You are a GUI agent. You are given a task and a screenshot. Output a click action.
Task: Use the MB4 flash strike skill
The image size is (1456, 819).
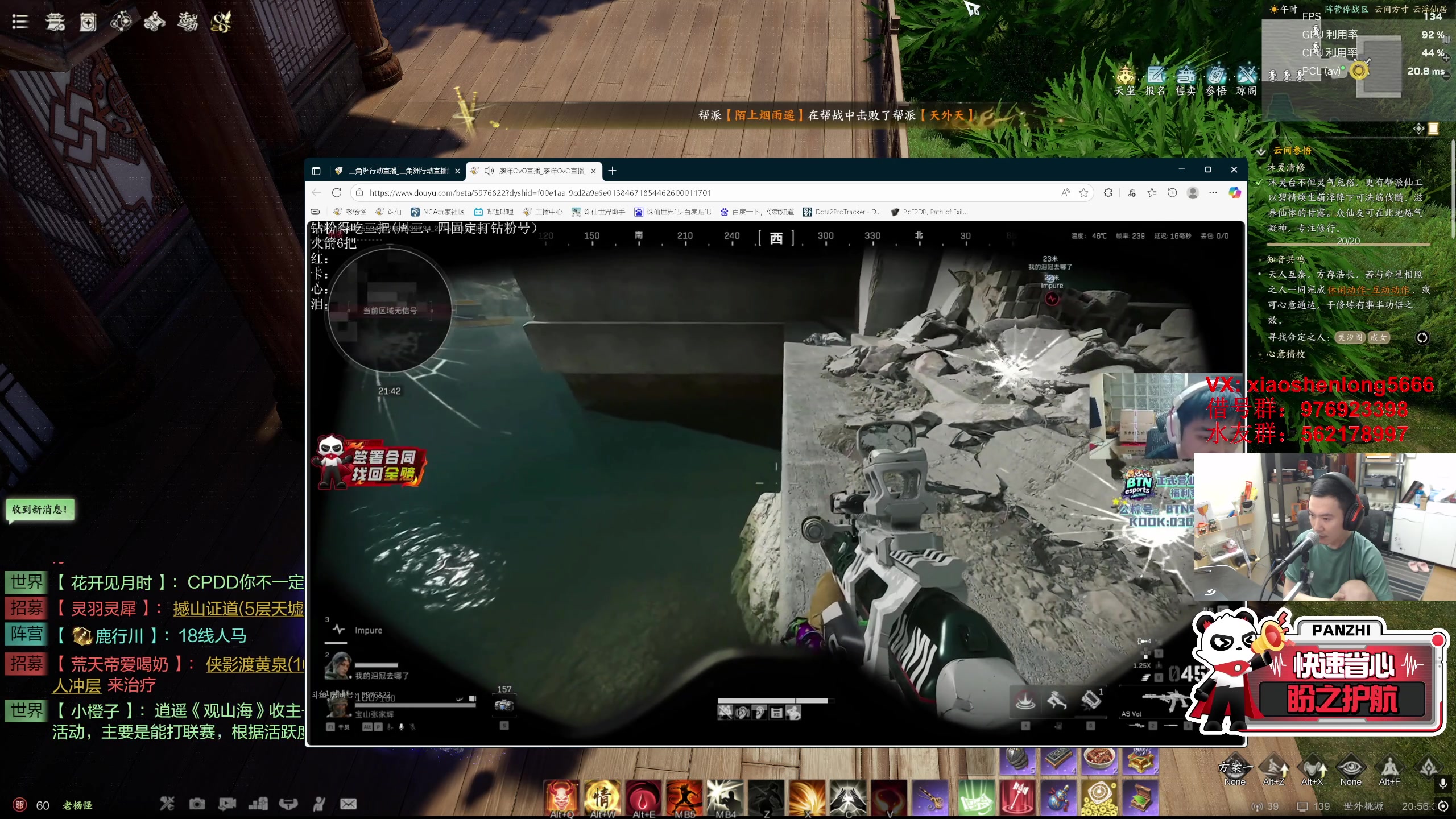coord(725,796)
